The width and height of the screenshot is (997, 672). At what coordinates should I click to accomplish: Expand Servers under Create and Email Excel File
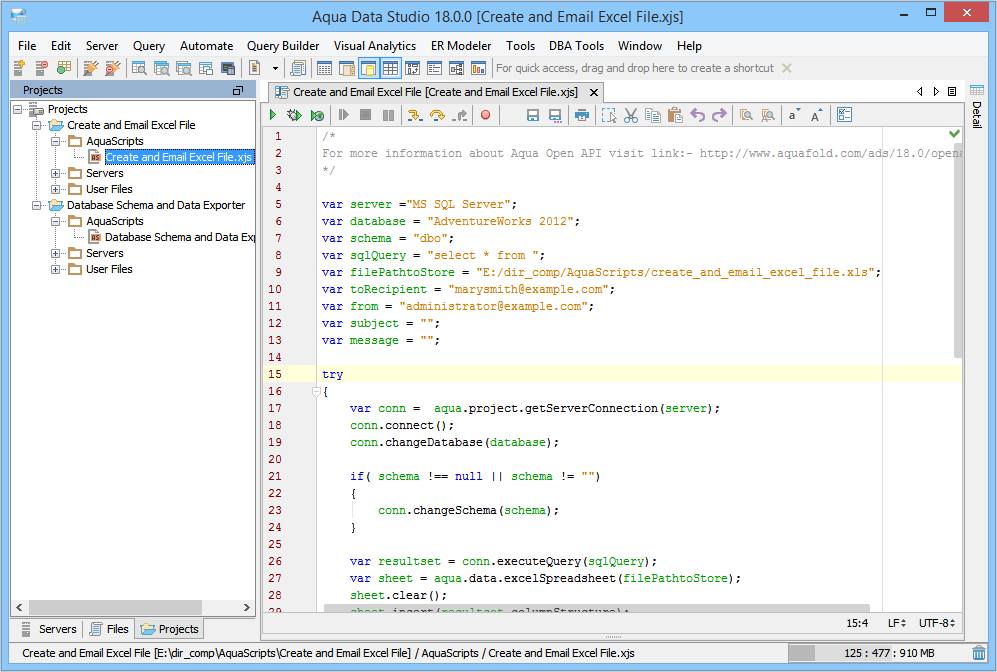56,173
